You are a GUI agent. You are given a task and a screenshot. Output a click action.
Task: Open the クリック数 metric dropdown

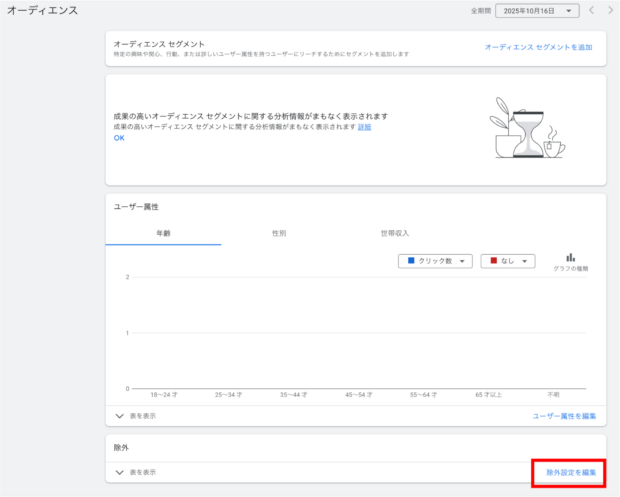pos(435,261)
